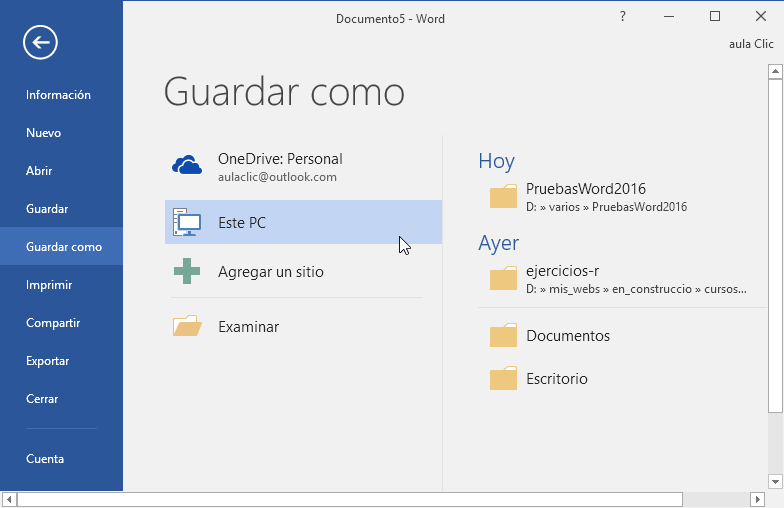Open the Información menu item
Image resolution: width=784 pixels, height=508 pixels.
click(58, 95)
